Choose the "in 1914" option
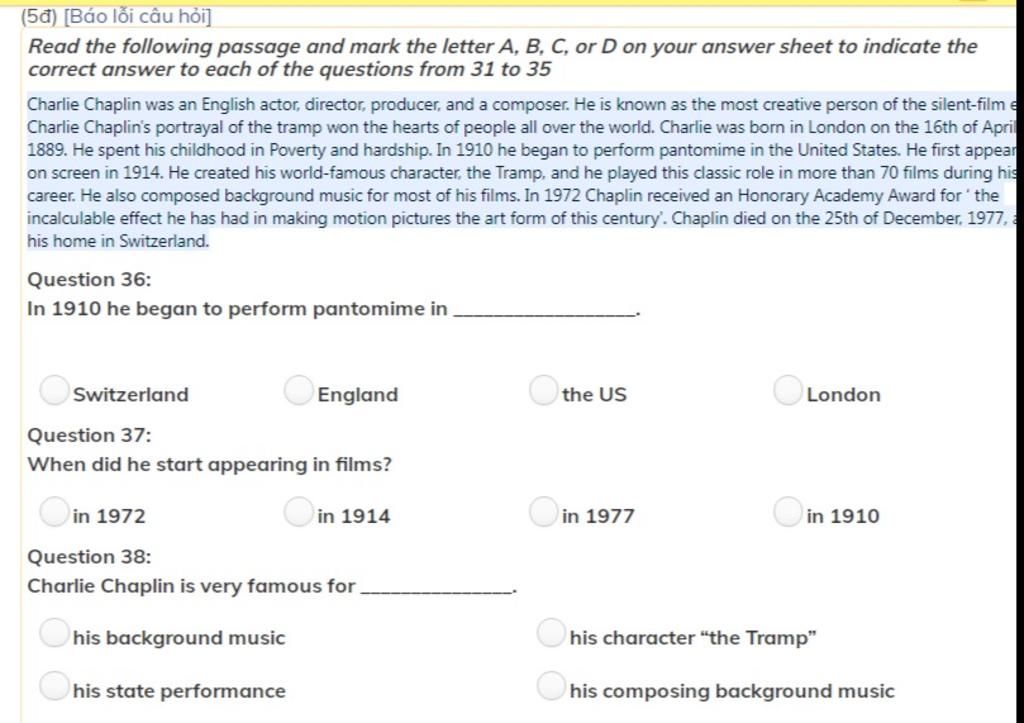The image size is (1024, 723). 298,511
